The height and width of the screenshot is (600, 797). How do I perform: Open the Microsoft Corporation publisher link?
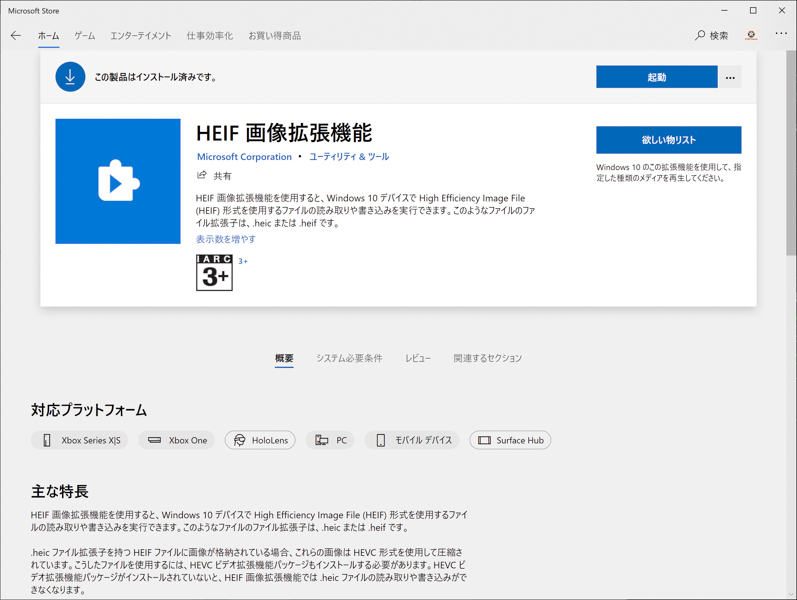[244, 157]
